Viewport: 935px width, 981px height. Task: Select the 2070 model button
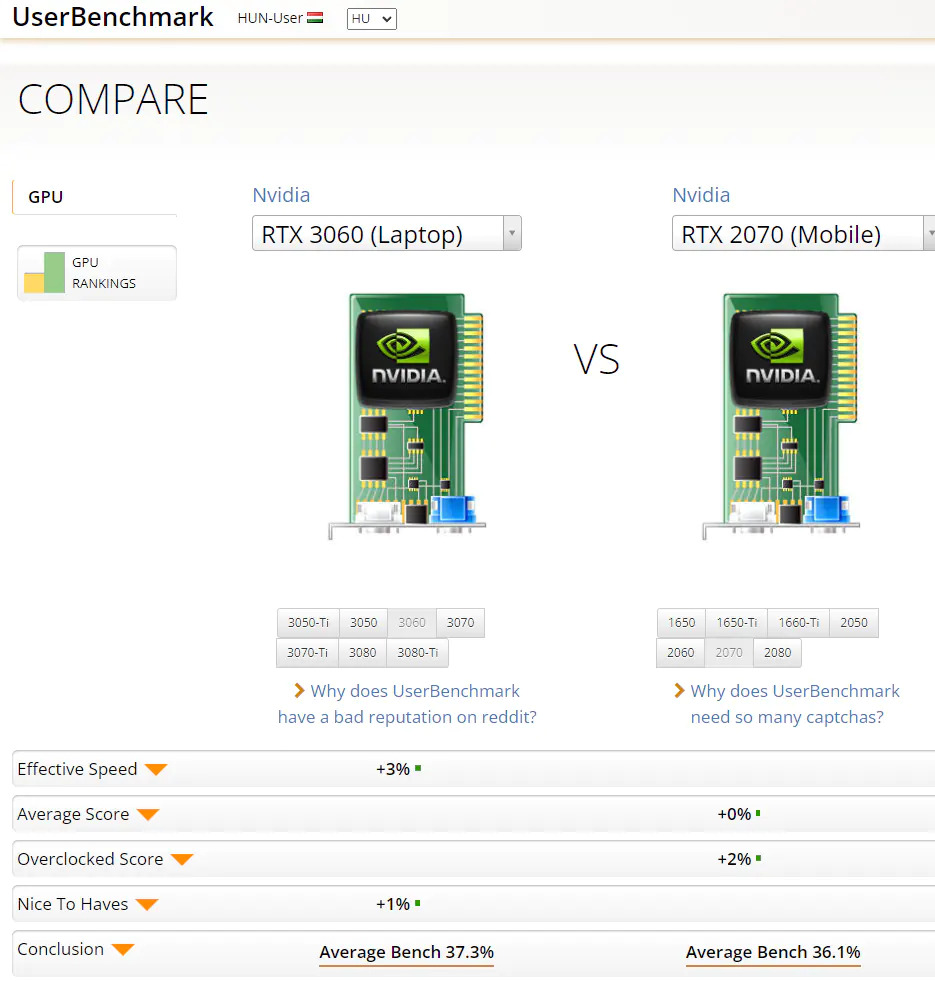point(729,653)
